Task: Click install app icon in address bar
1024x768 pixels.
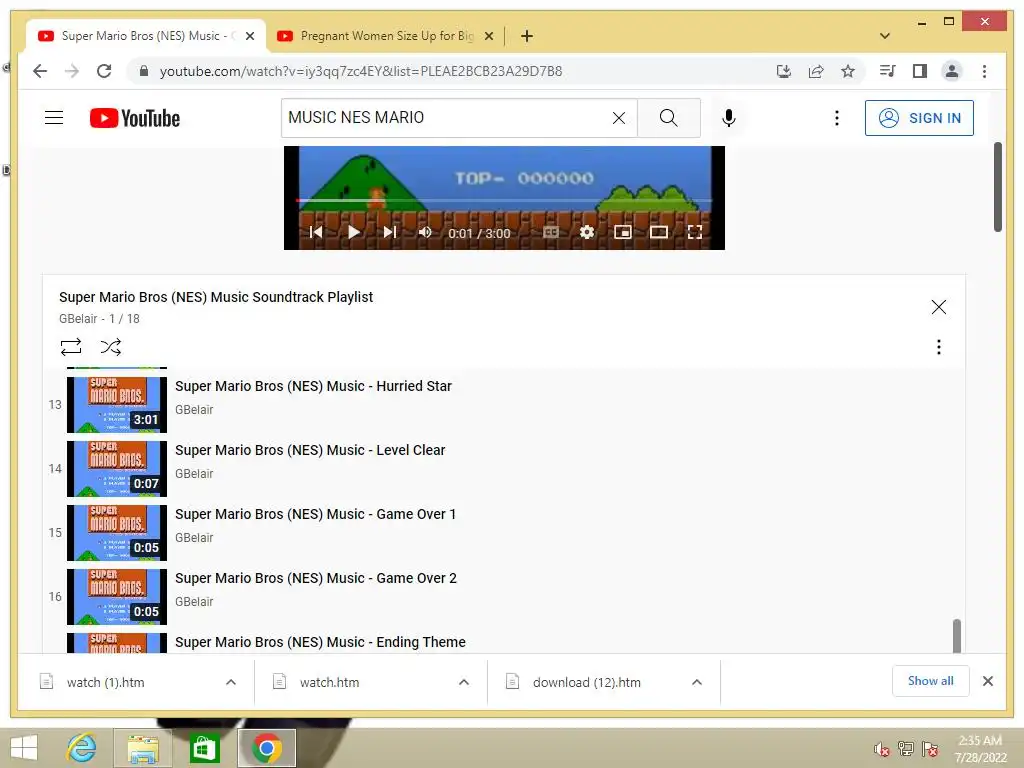Action: click(784, 71)
